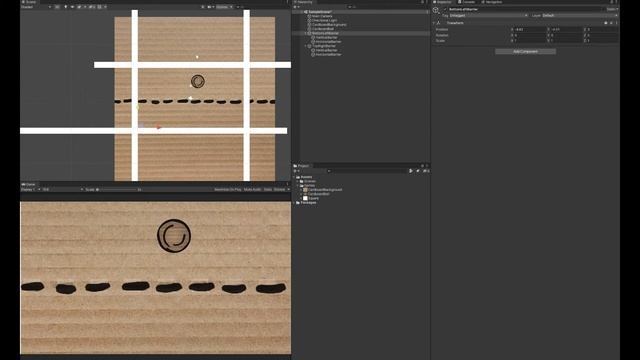Click Scale X field
This screenshot has width=640, height=360.
coord(529,40)
